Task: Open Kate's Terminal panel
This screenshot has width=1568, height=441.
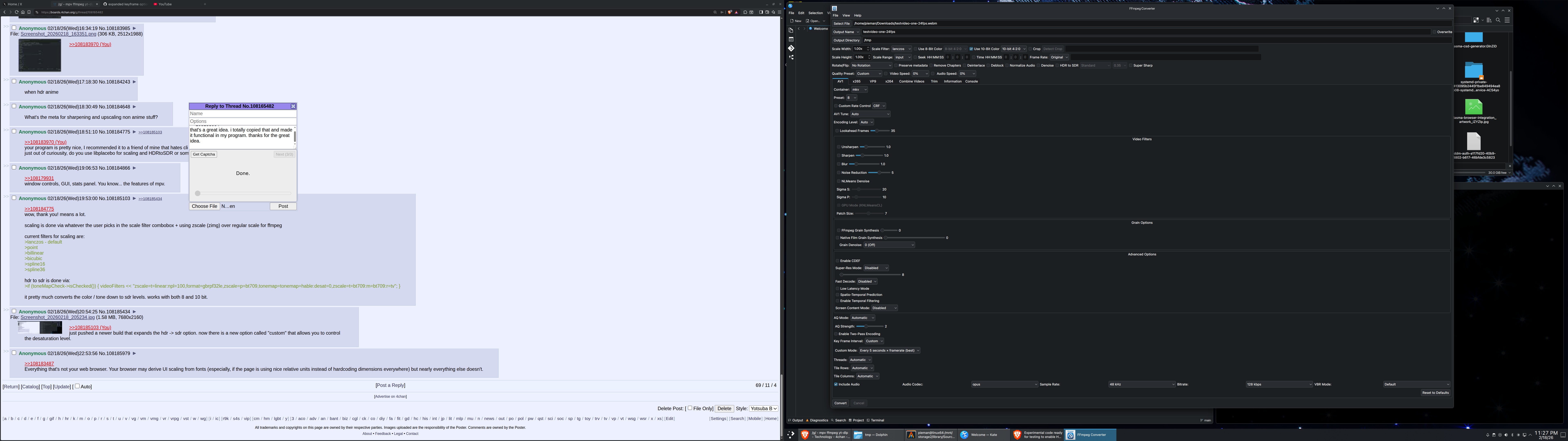Action: [875, 420]
